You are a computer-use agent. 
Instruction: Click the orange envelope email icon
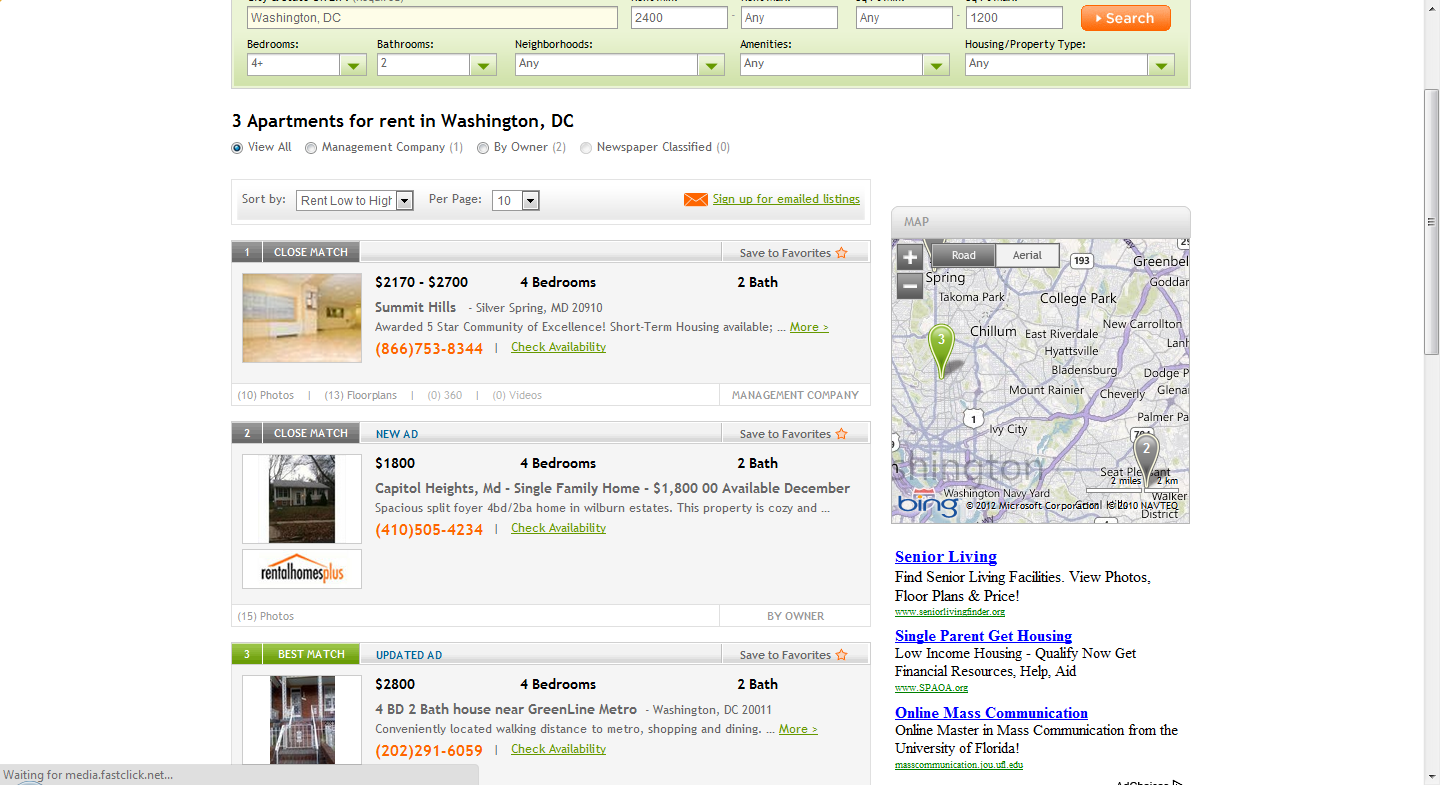coord(696,200)
